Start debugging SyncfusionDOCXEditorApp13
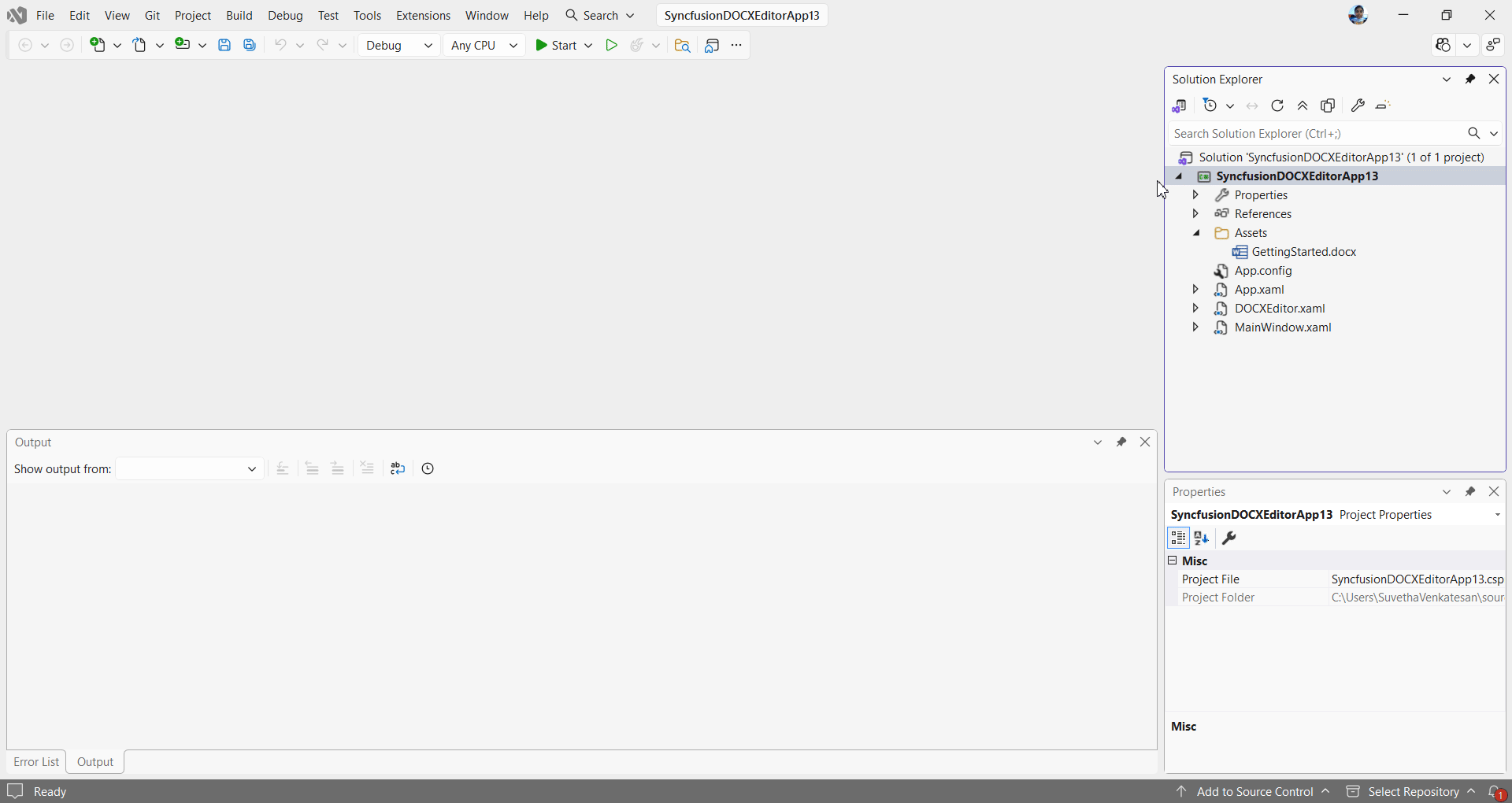Image resolution: width=1512 pixels, height=803 pixels. [560, 45]
